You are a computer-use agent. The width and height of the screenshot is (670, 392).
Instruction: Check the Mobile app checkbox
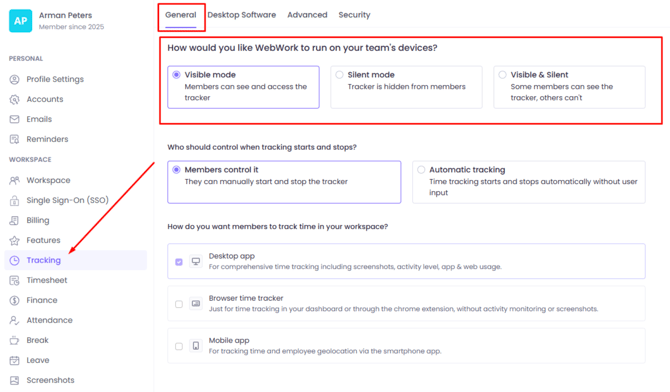pyautogui.click(x=179, y=346)
